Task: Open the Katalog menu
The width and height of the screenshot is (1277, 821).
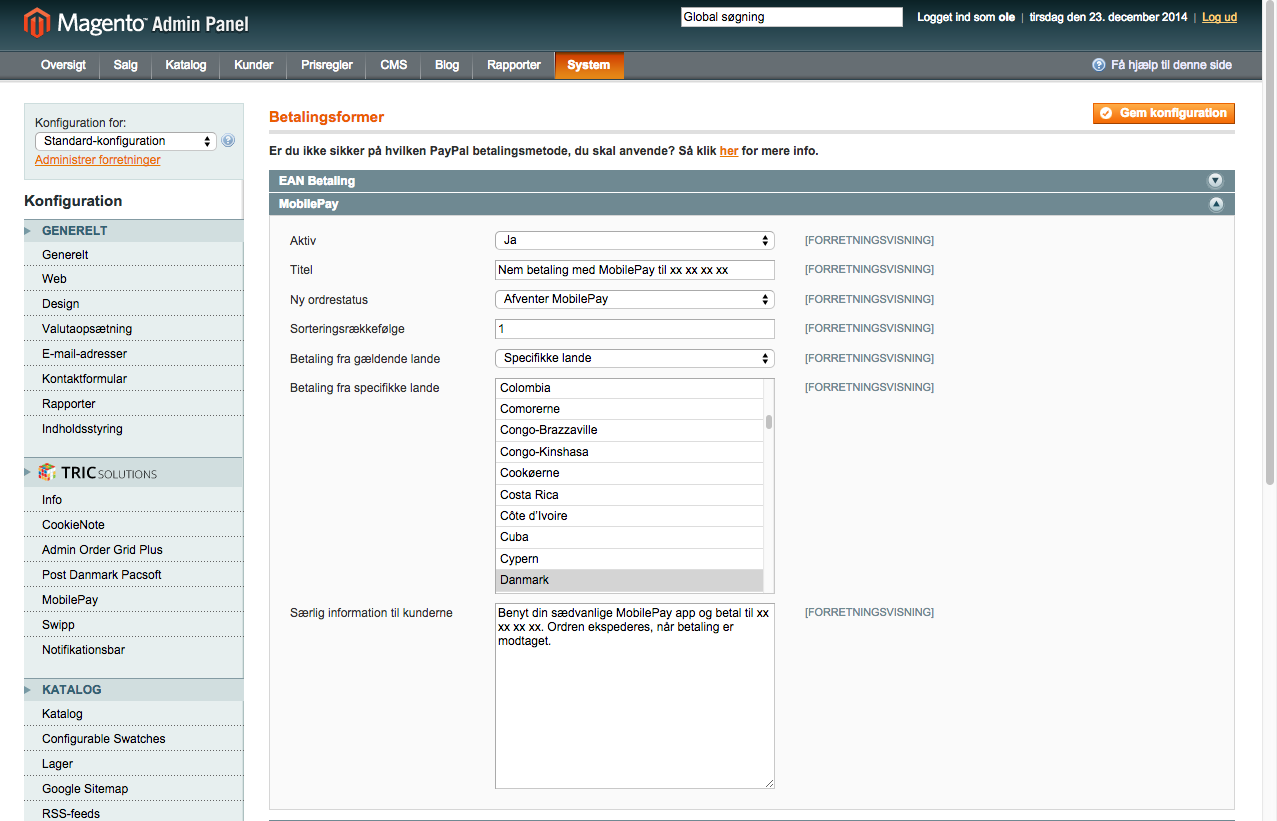Action: click(185, 65)
